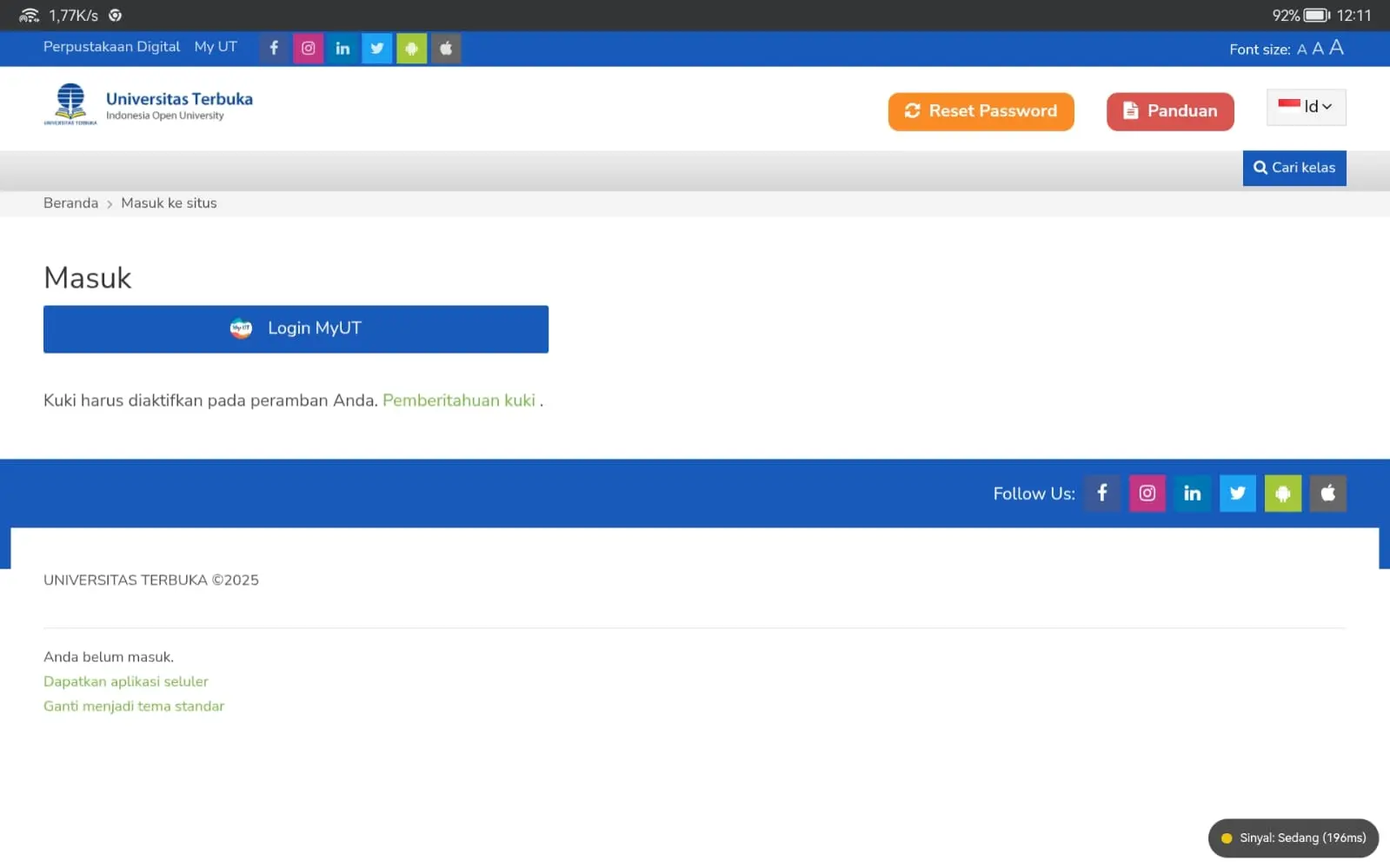Open Pemberitahuan kuki link
Screen dimensions: 1390x868
[x=459, y=401]
